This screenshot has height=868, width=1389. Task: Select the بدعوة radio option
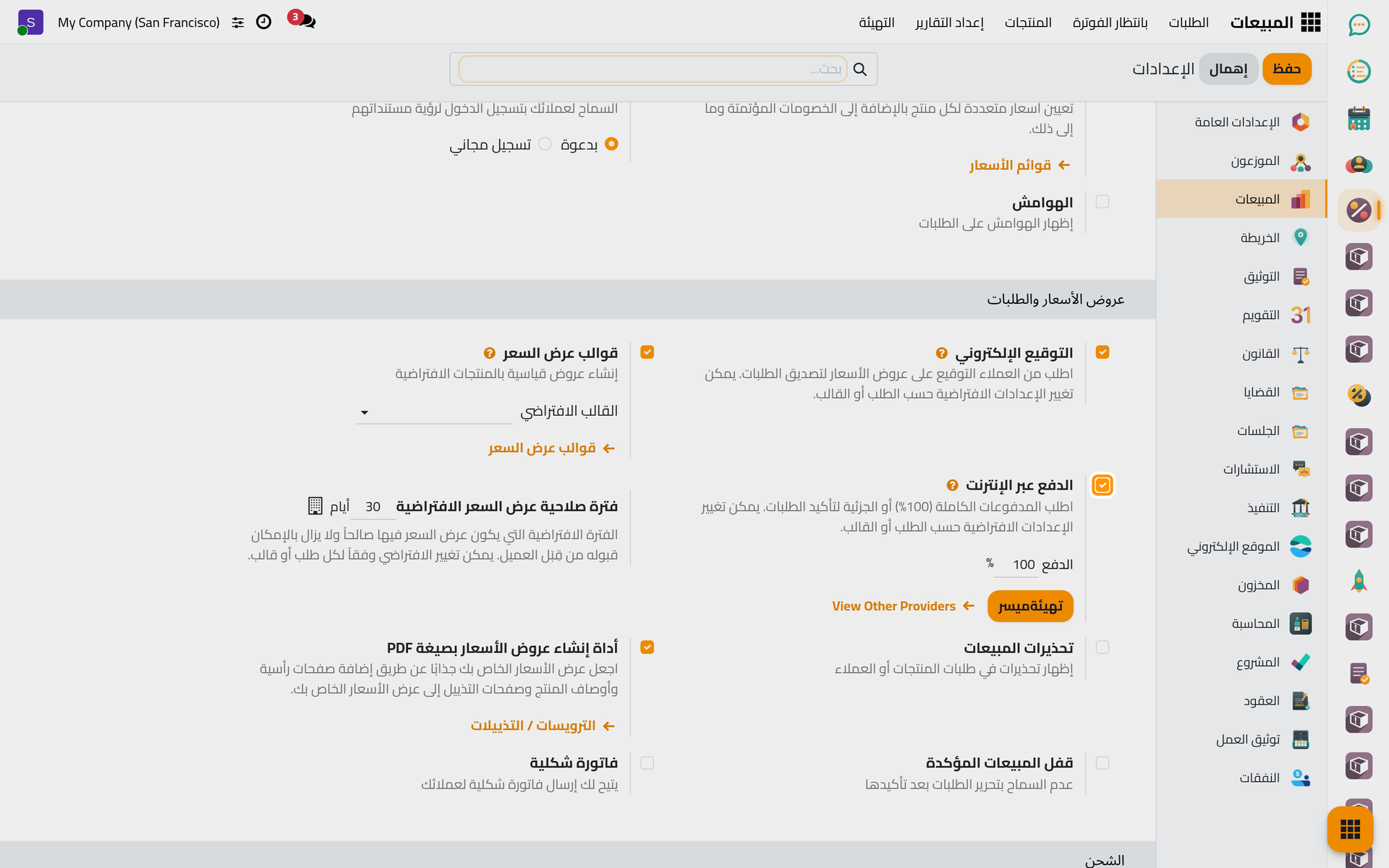pyautogui.click(x=611, y=144)
